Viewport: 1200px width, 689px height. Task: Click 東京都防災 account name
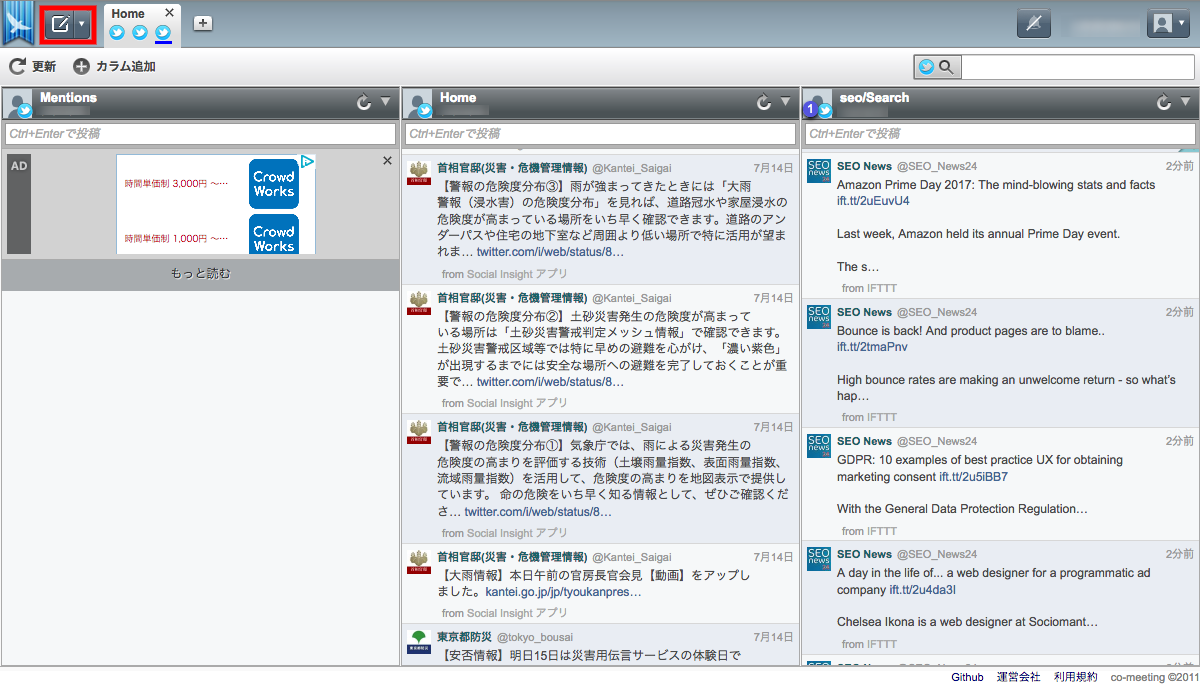pos(464,637)
